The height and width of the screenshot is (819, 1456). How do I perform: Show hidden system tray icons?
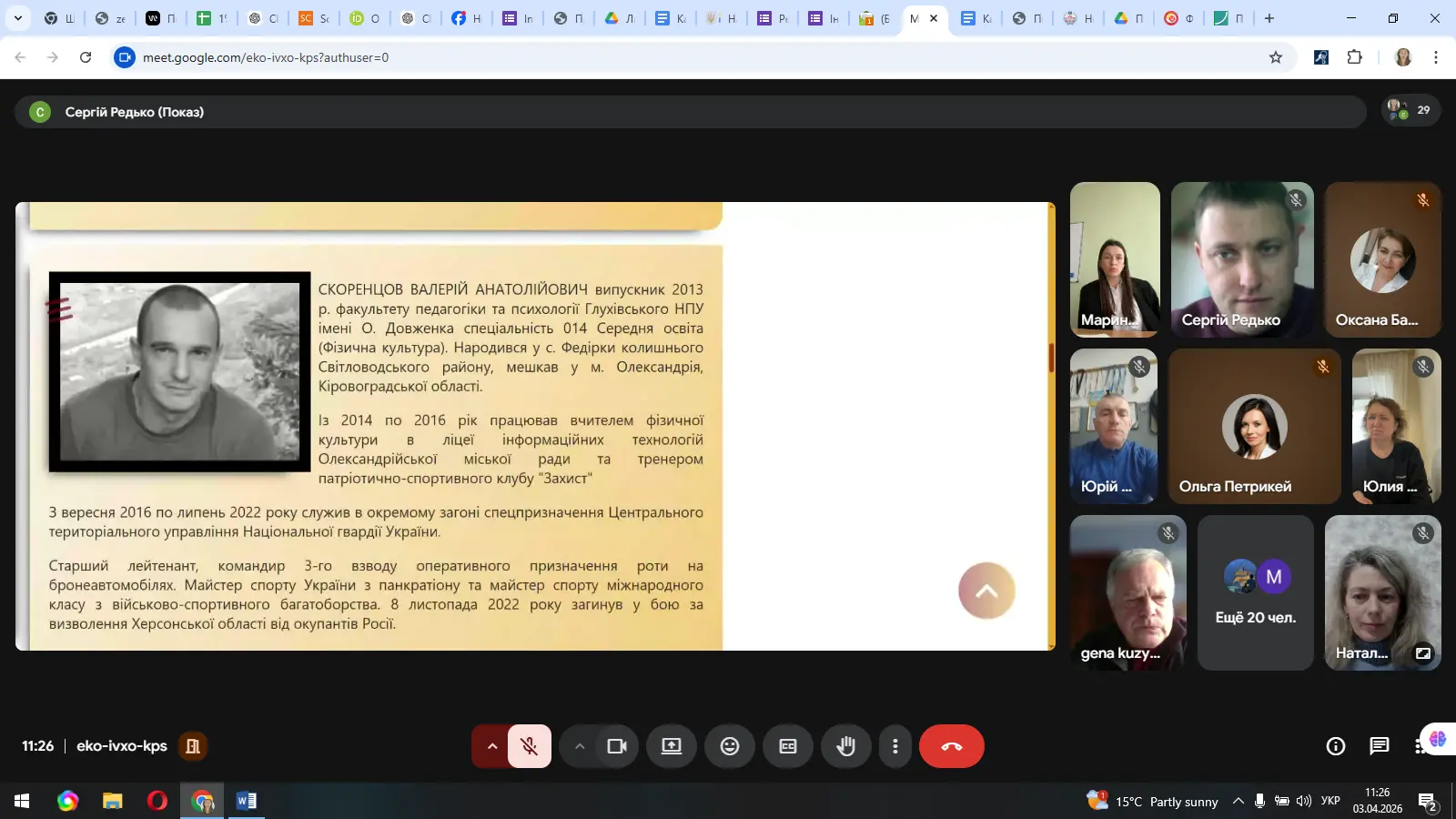coord(1239,801)
